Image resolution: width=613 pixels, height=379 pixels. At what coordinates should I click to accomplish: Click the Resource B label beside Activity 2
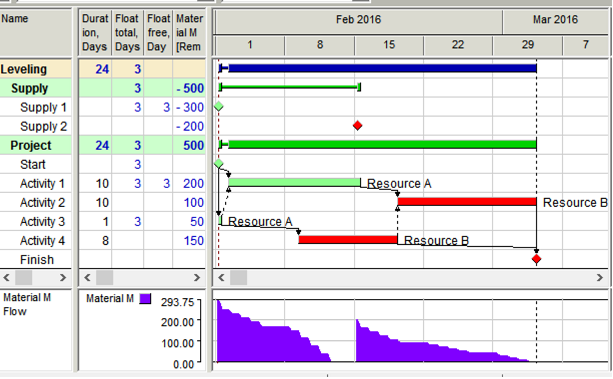pyautogui.click(x=575, y=203)
